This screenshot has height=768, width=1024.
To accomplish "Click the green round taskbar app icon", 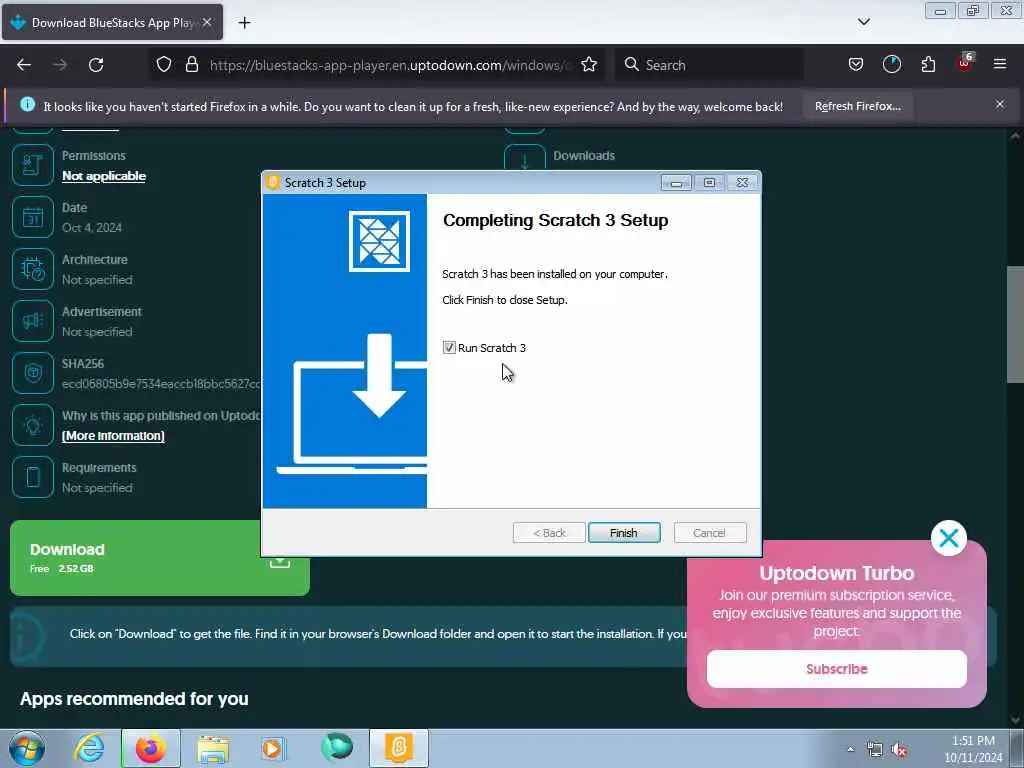I will point(337,747).
